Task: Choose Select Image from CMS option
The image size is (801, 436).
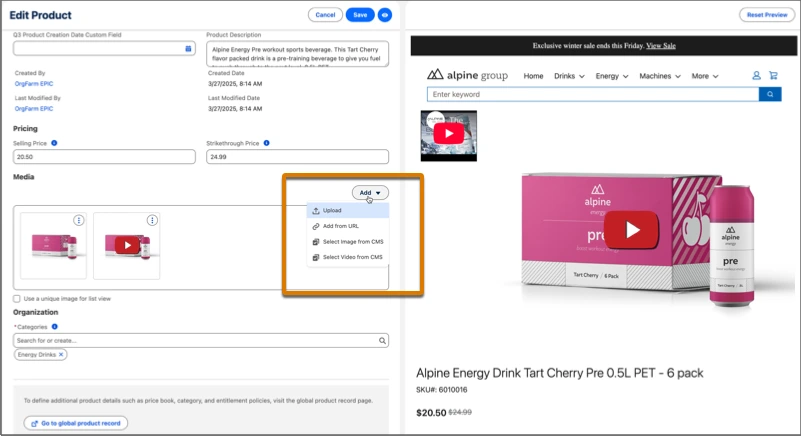Action: pyautogui.click(x=348, y=242)
